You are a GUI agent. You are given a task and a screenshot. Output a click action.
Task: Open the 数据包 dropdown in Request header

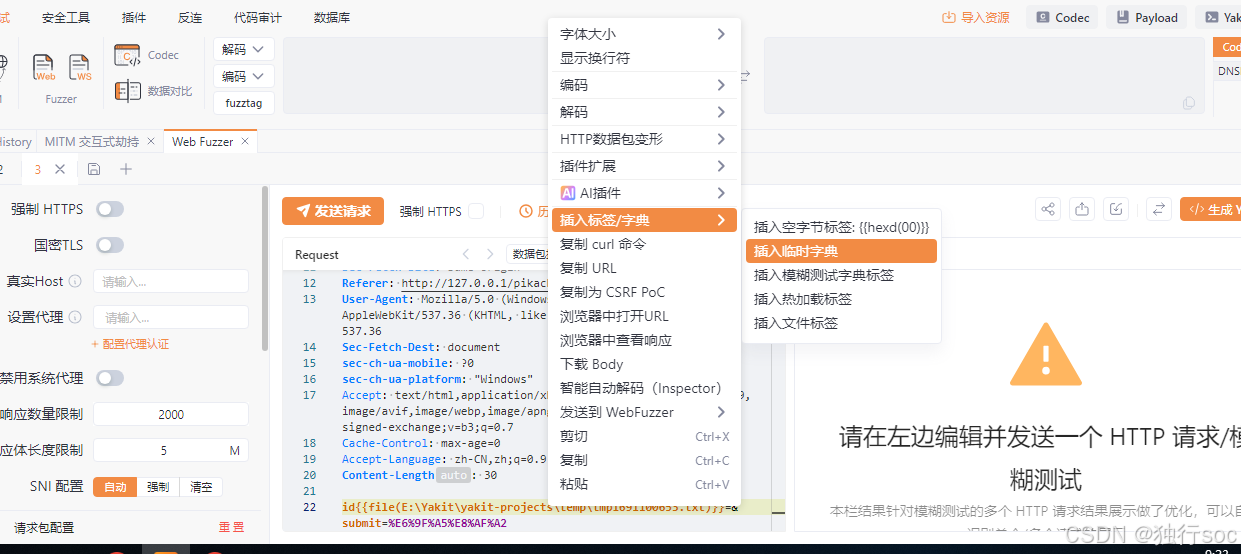(x=529, y=254)
